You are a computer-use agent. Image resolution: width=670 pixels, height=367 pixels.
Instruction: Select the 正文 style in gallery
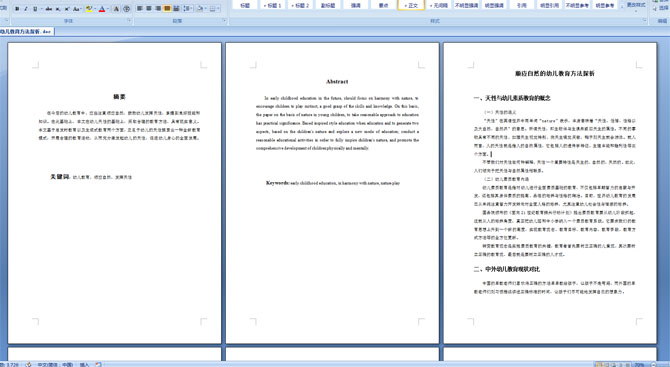pos(411,5)
